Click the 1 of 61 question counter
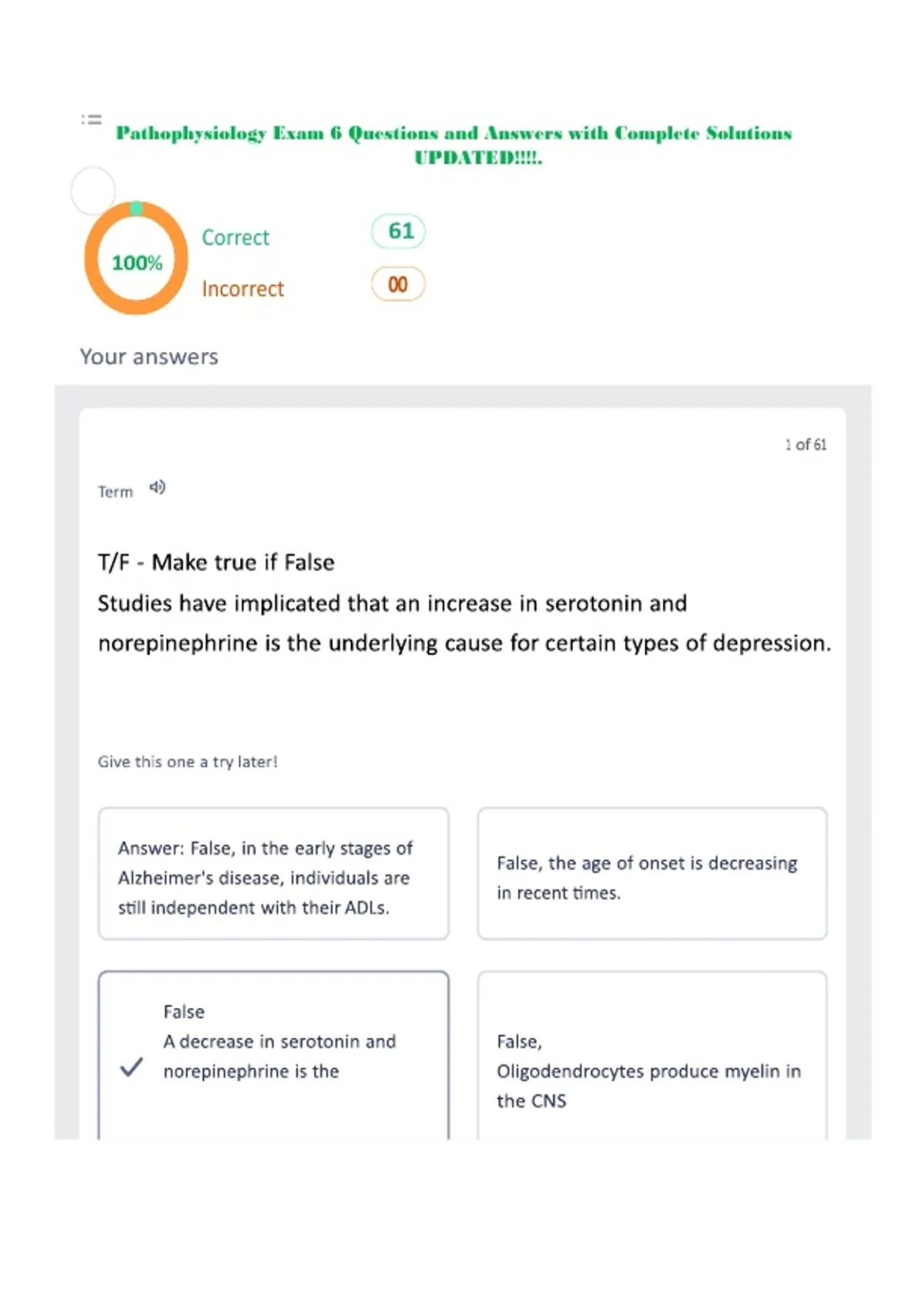The image size is (924, 1309). coord(806,444)
